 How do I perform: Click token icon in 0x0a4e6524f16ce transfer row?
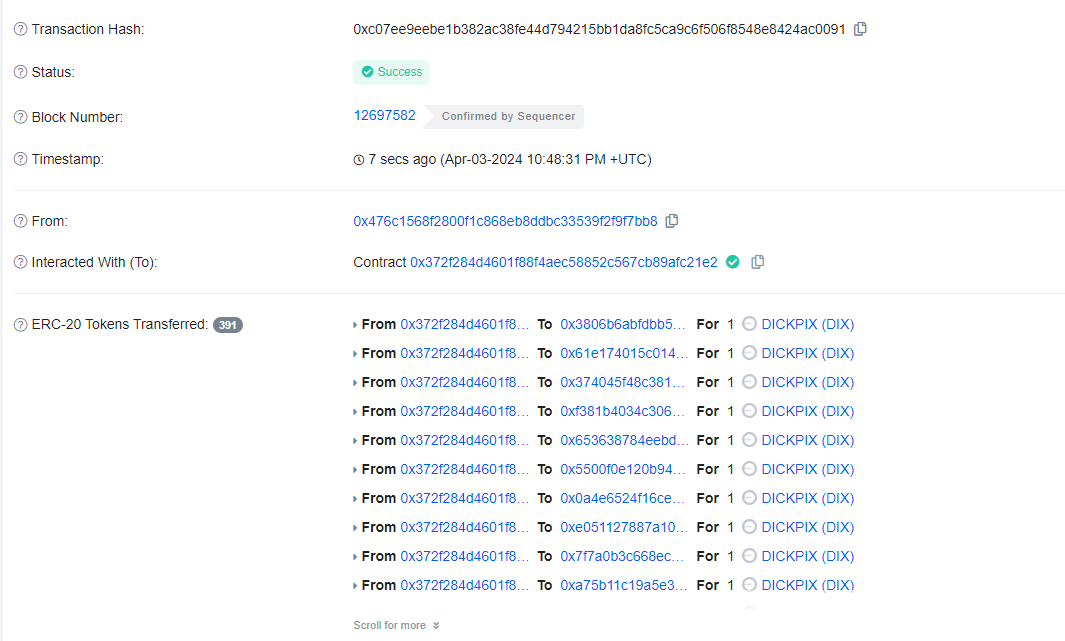point(749,498)
